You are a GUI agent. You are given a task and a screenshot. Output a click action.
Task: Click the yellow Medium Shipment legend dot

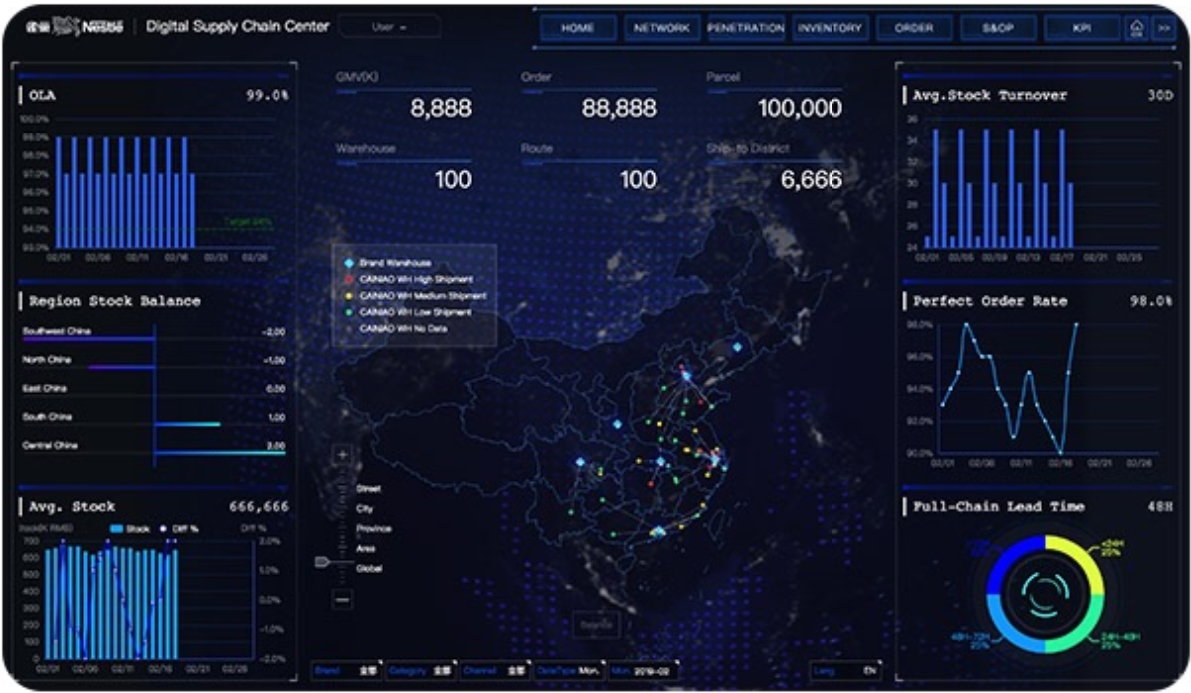pos(349,296)
